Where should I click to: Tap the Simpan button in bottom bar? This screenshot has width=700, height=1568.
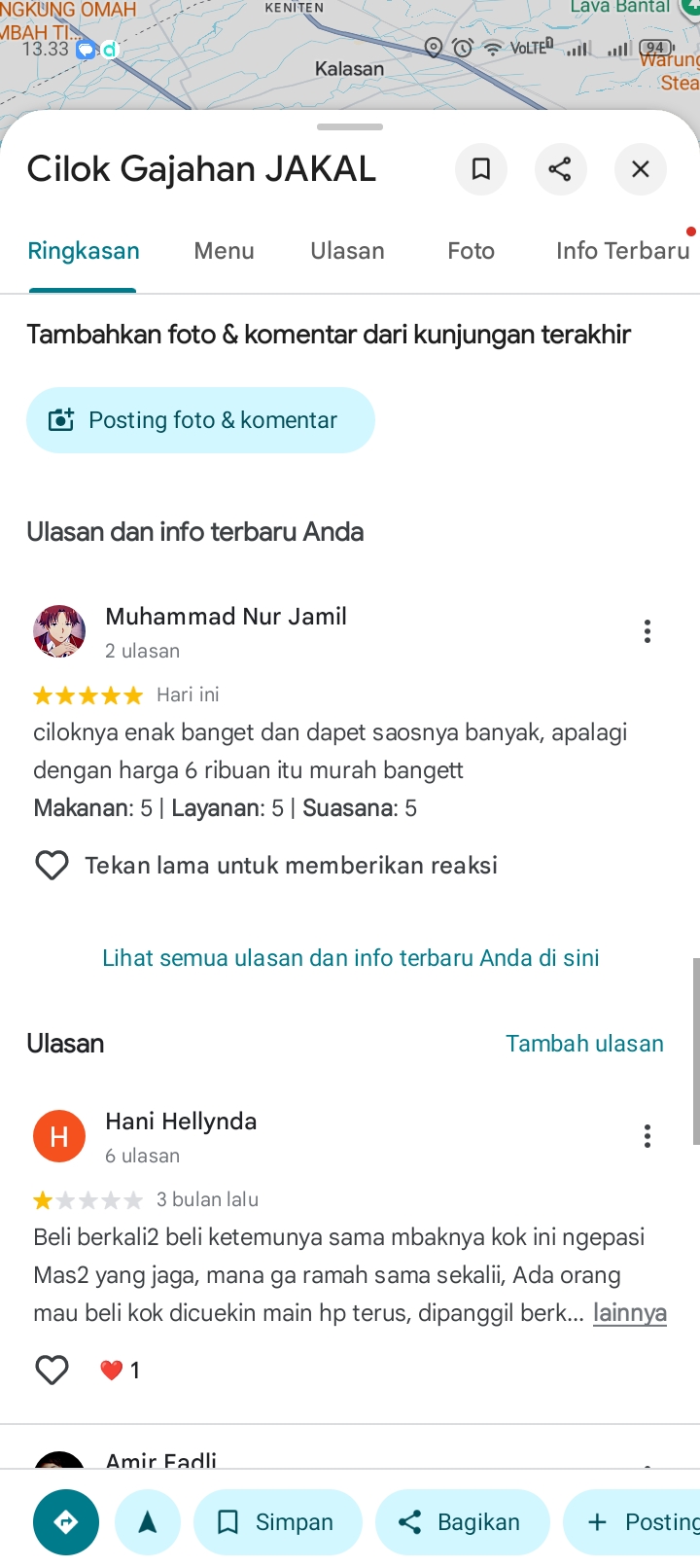[x=278, y=1522]
